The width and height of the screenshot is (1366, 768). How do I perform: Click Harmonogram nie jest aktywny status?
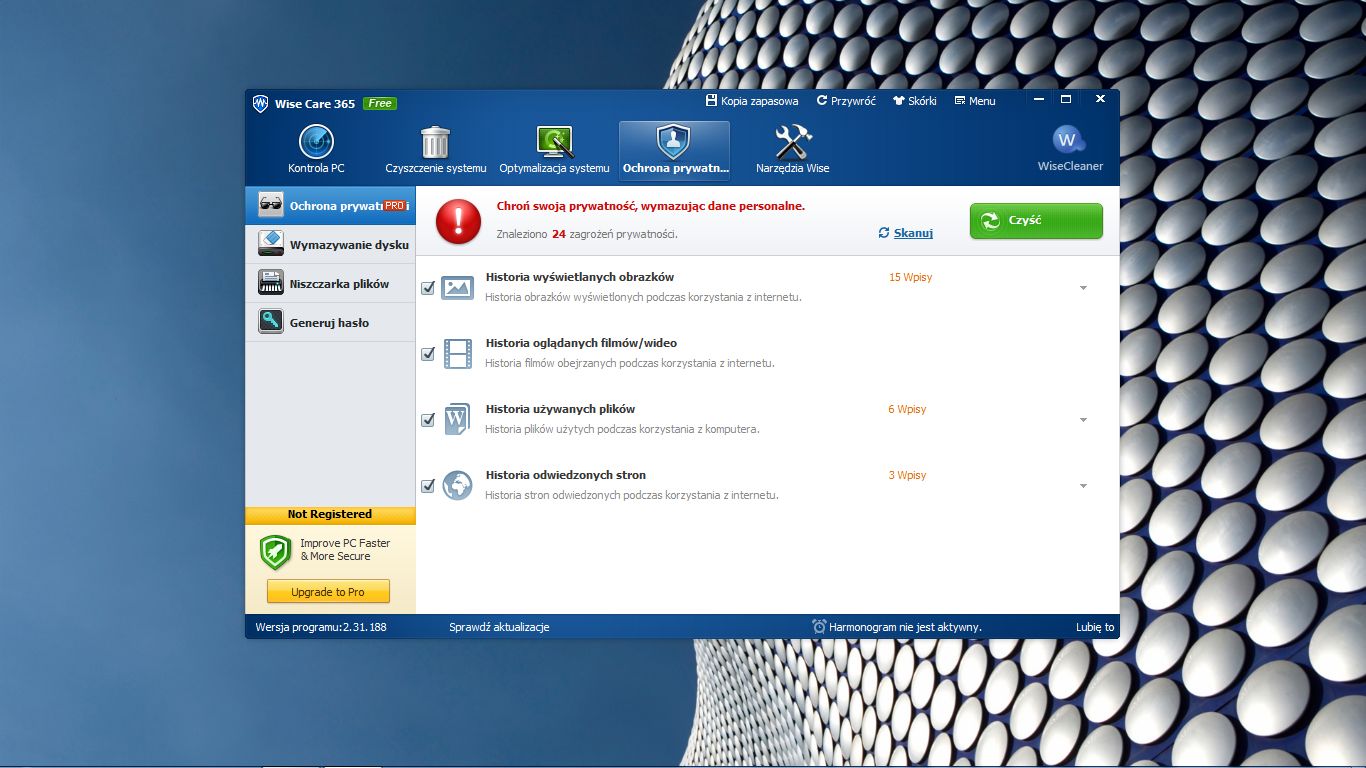905,627
